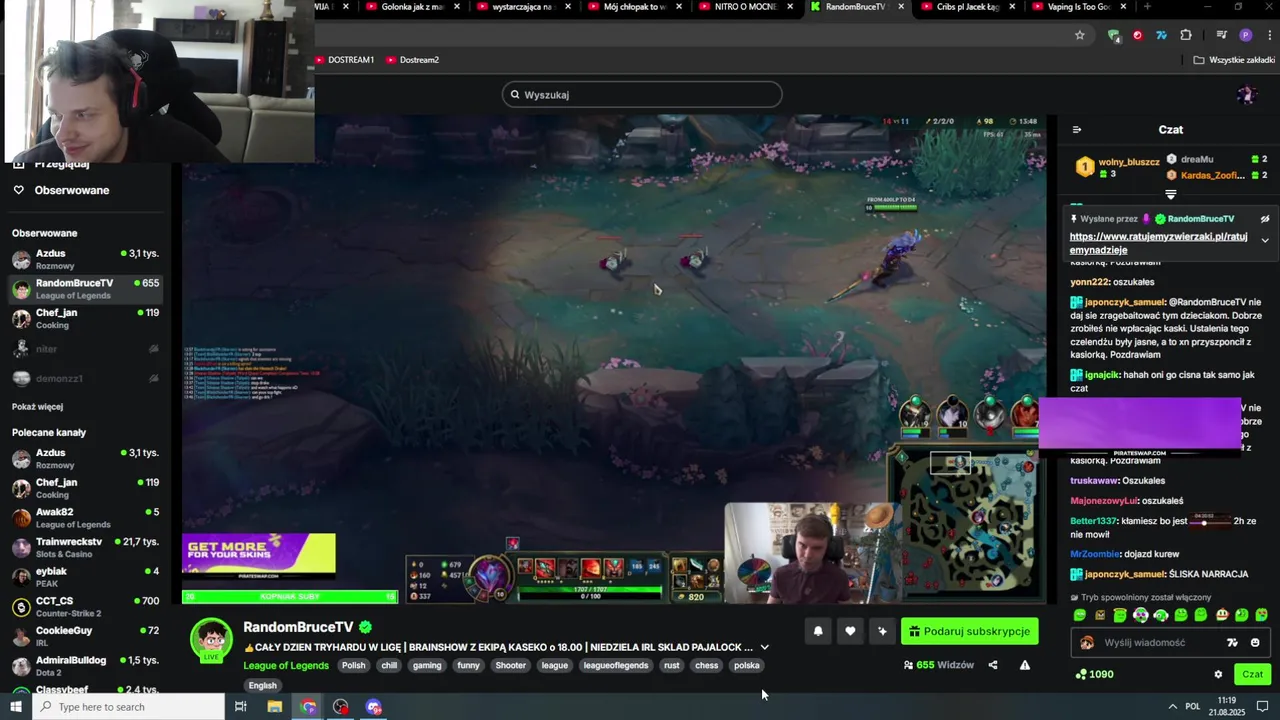Click the translate icon in message box
Image resolution: width=1280 pixels, height=720 pixels.
(x=1232, y=643)
